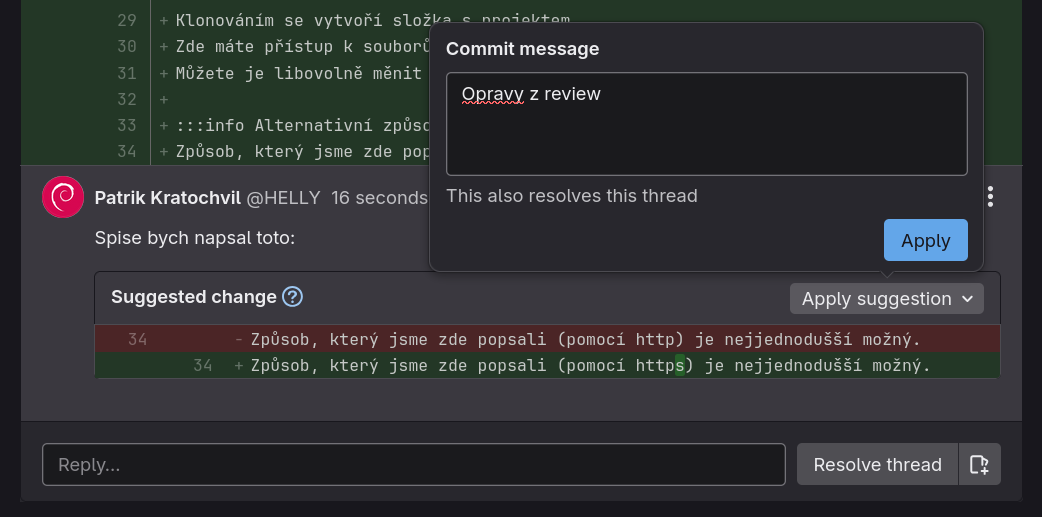This screenshot has height=517, width=1042.
Task: Click the red removed line mentioning http
Action: (585, 339)
